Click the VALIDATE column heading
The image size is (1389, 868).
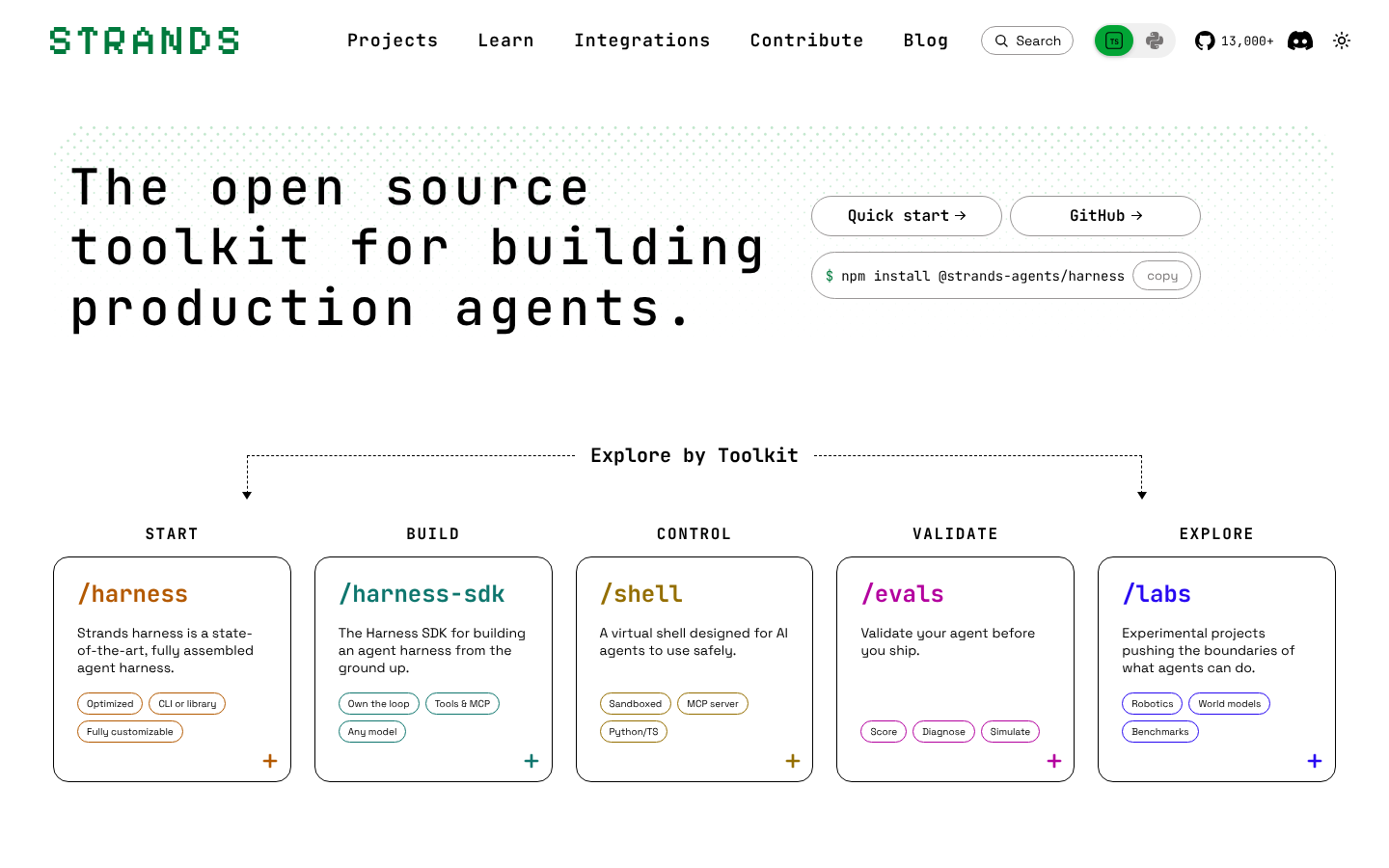pyautogui.click(x=956, y=534)
